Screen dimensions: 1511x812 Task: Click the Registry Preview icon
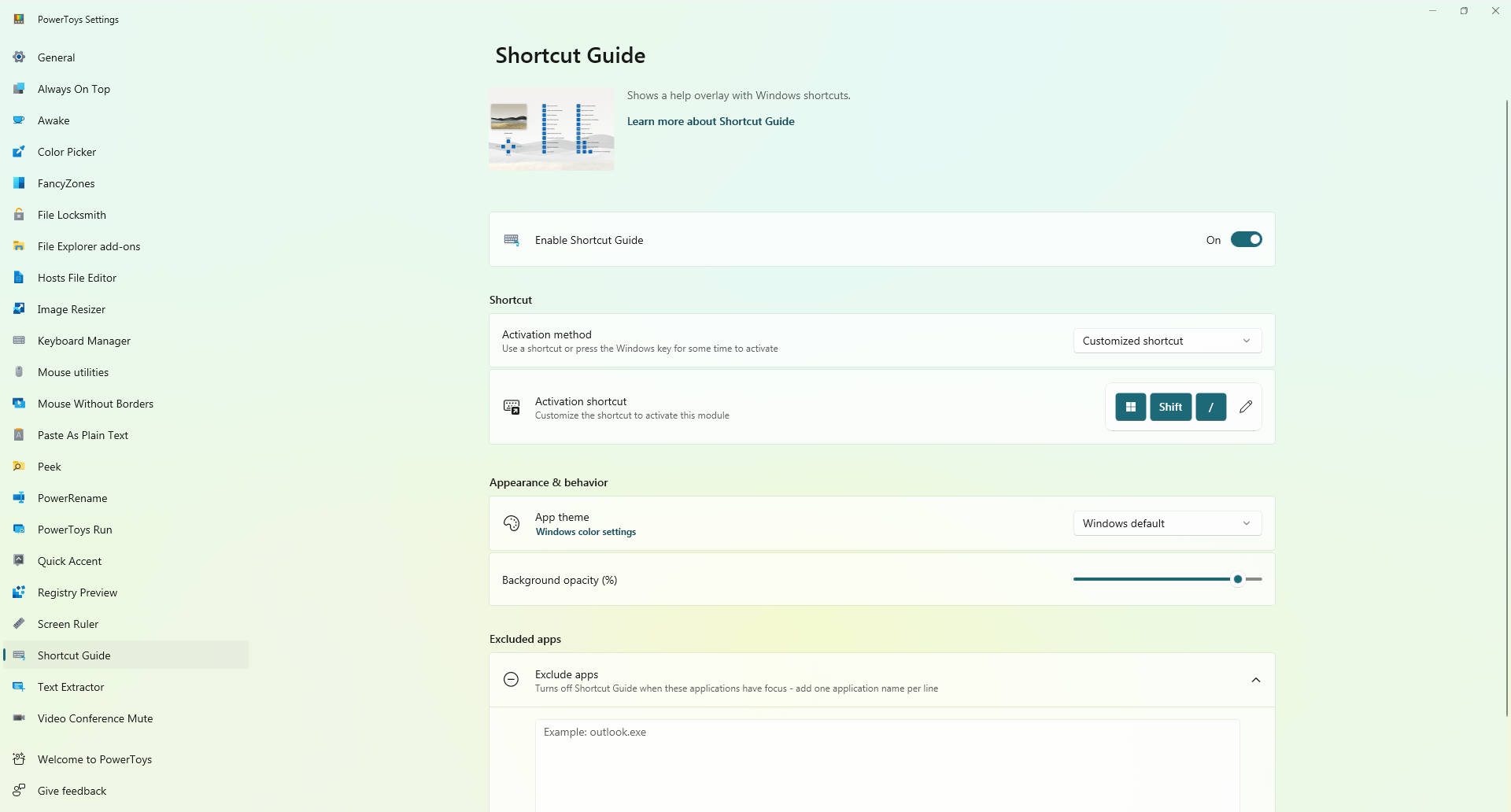(19, 592)
